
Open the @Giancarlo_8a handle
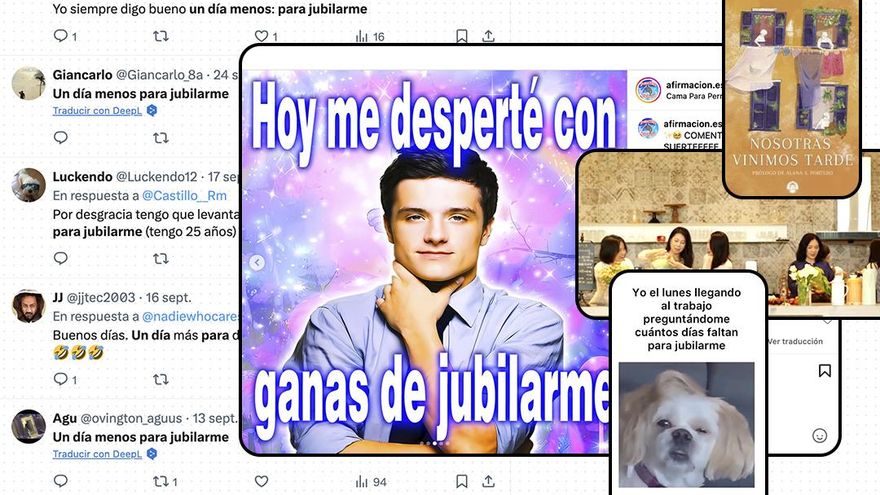pos(159,75)
